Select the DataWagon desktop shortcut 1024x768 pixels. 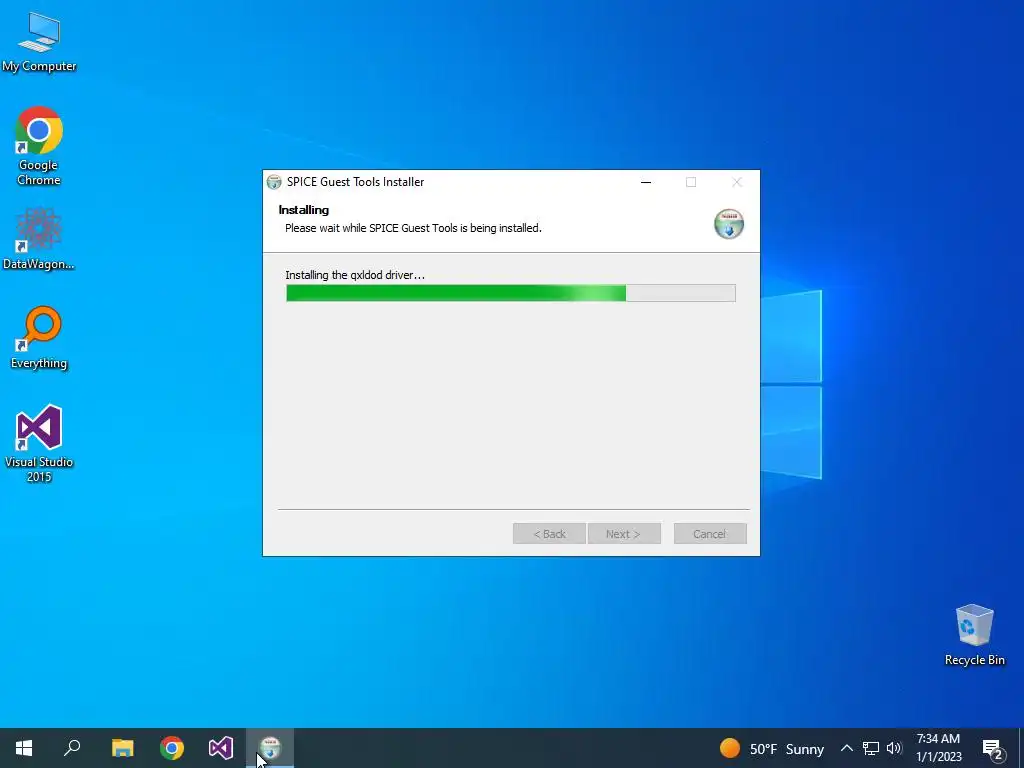click(39, 239)
